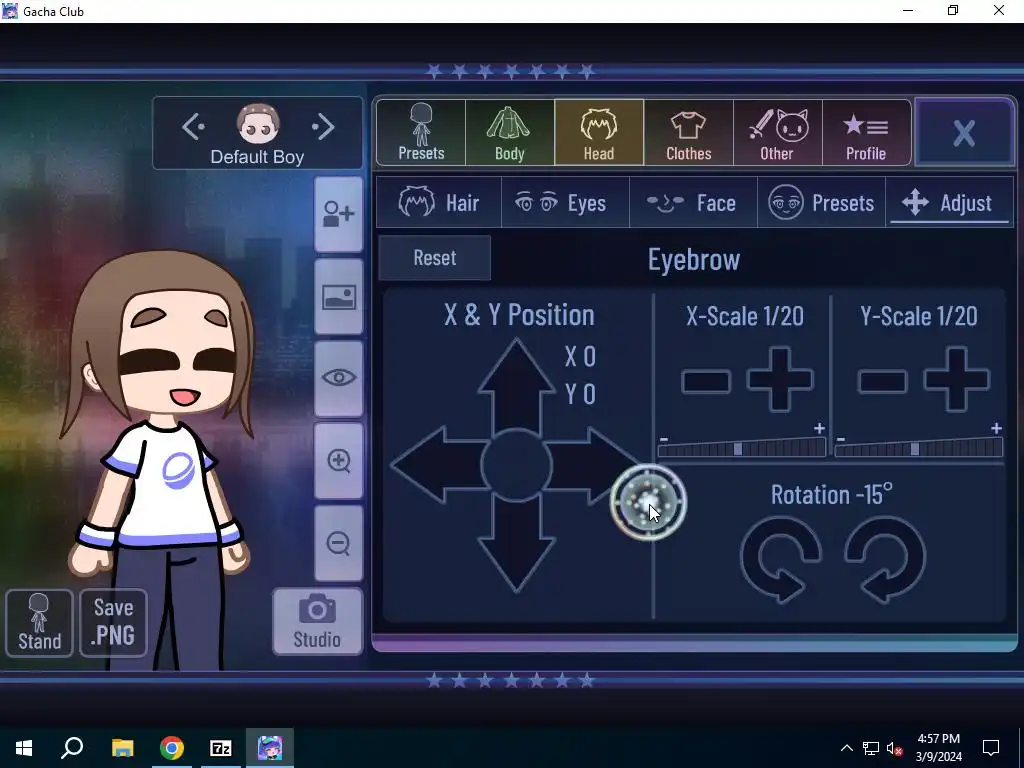Switch to the face Presets sub-tab
This screenshot has width=1024, height=768.
(821, 202)
